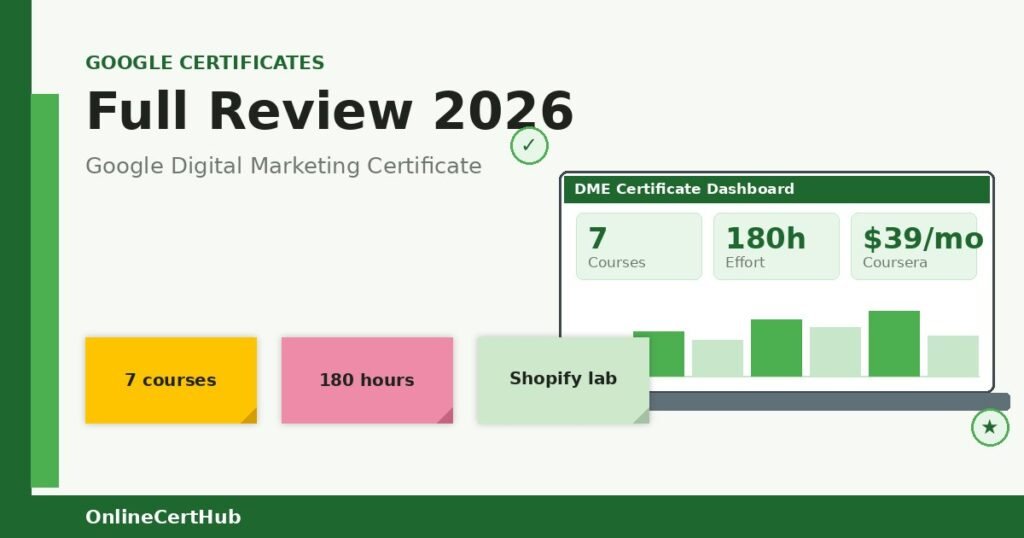Select the yellow "7 courses" sticky note
Viewport: 1024px width, 538px height.
[171, 380]
